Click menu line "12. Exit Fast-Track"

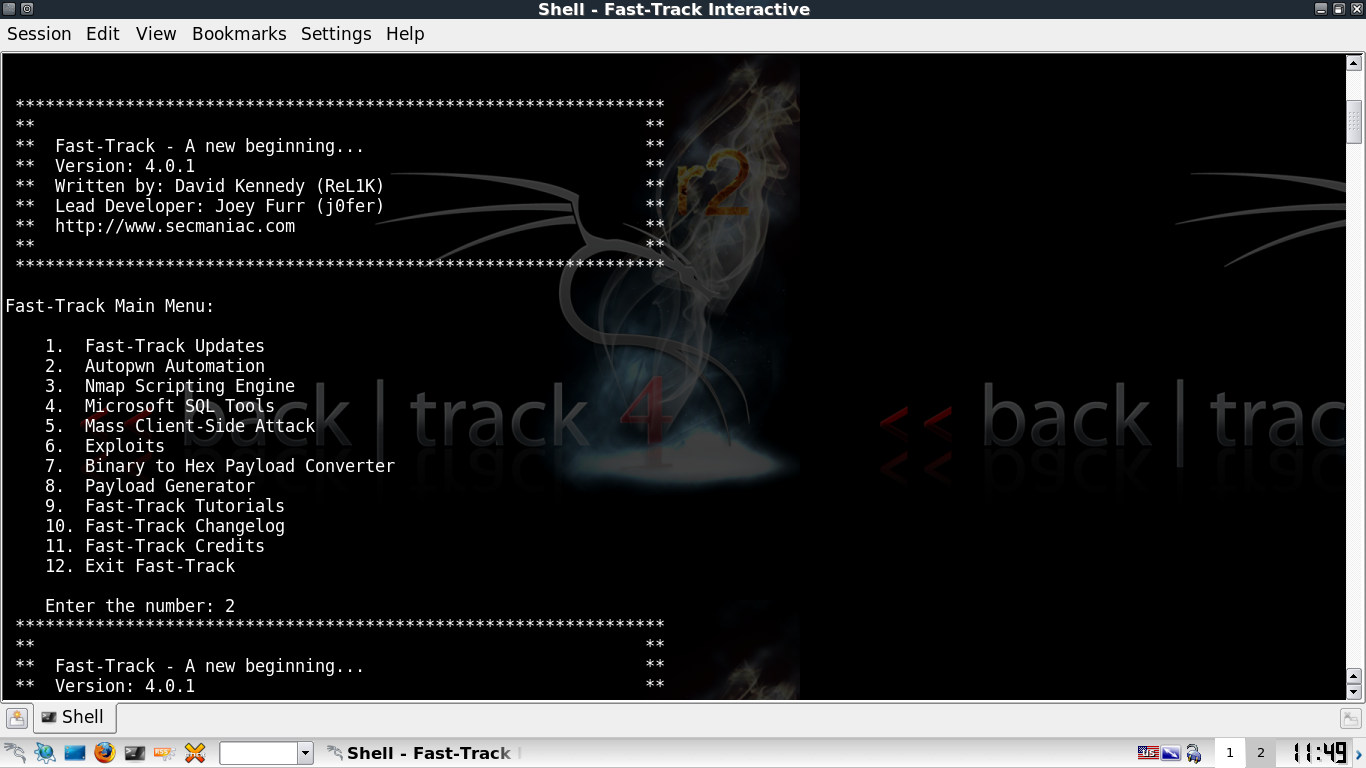click(x=140, y=566)
